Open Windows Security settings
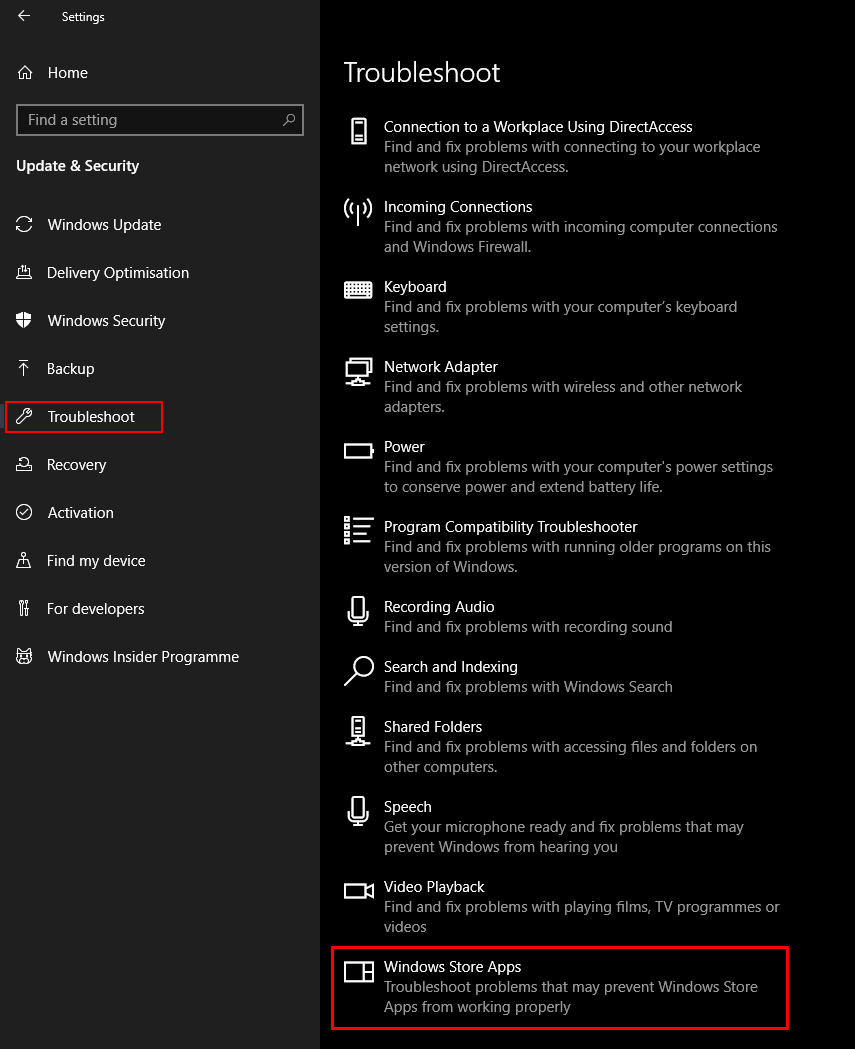The width and height of the screenshot is (855, 1049). 106,321
